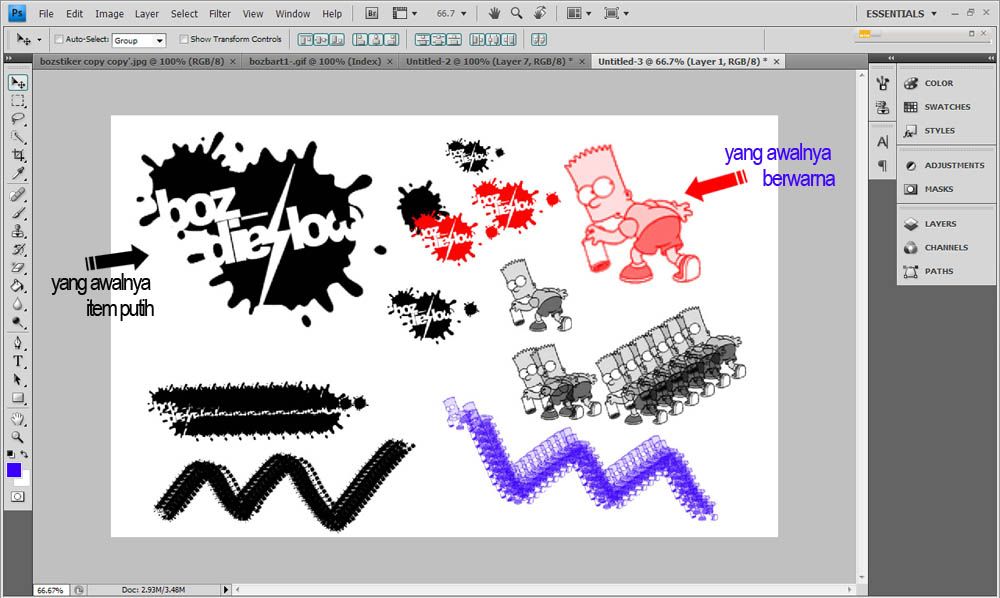Select the Magic Wand tool

coord(17,137)
